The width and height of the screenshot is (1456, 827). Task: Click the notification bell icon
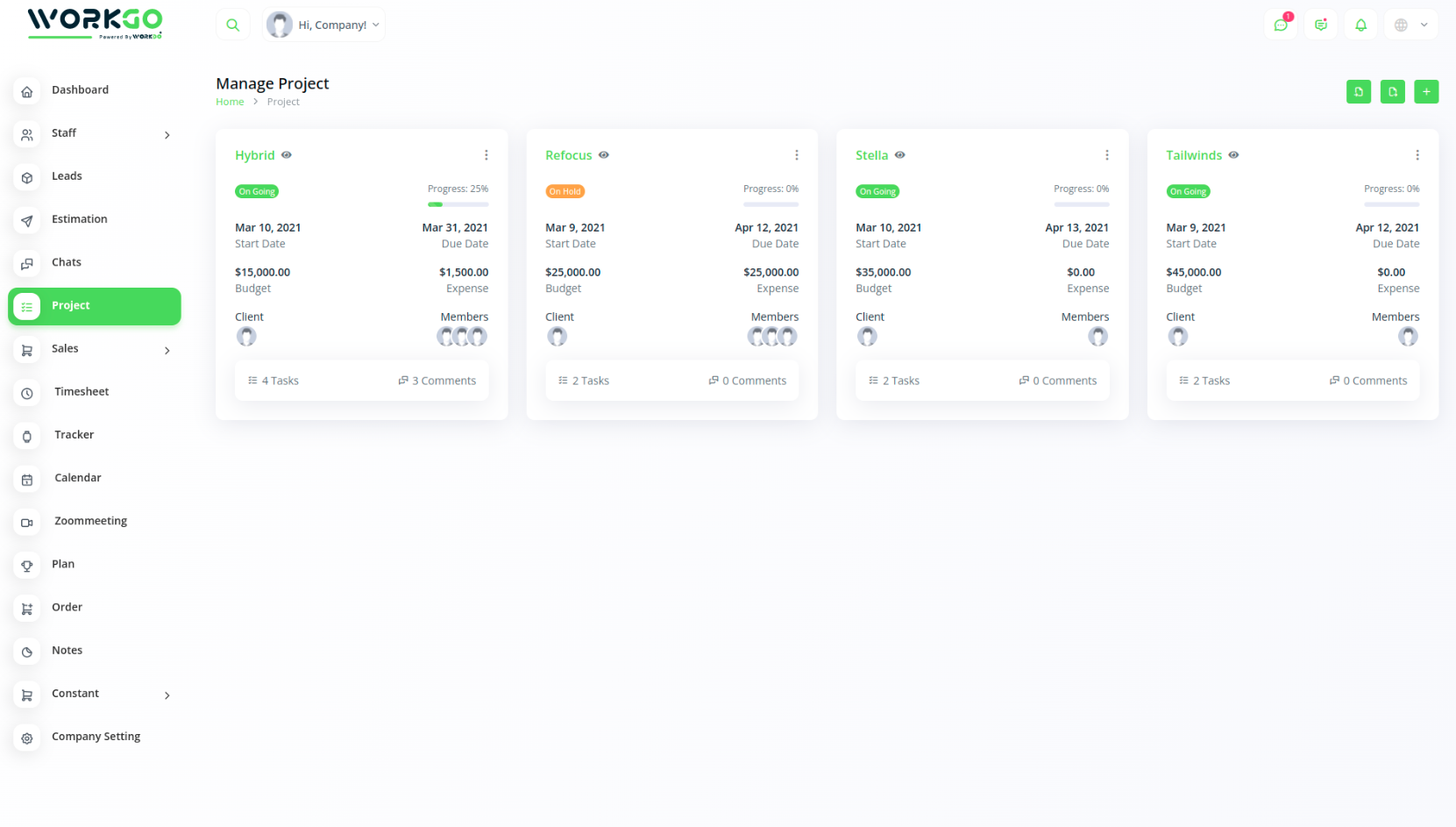1360,25
